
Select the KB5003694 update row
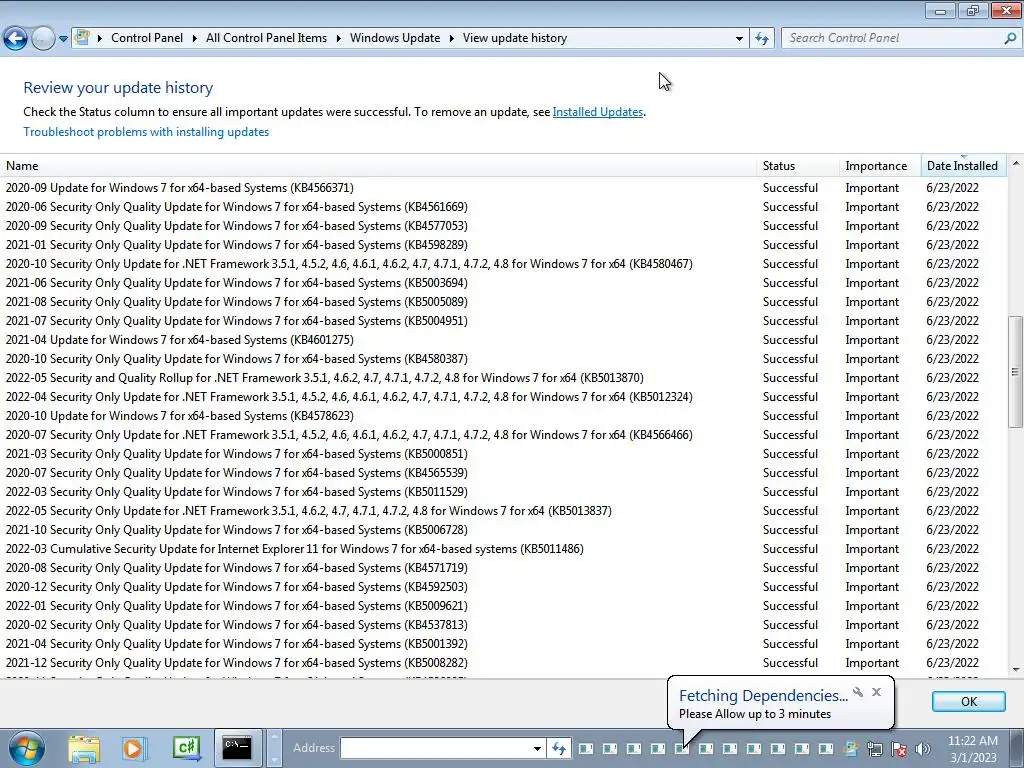(503, 282)
